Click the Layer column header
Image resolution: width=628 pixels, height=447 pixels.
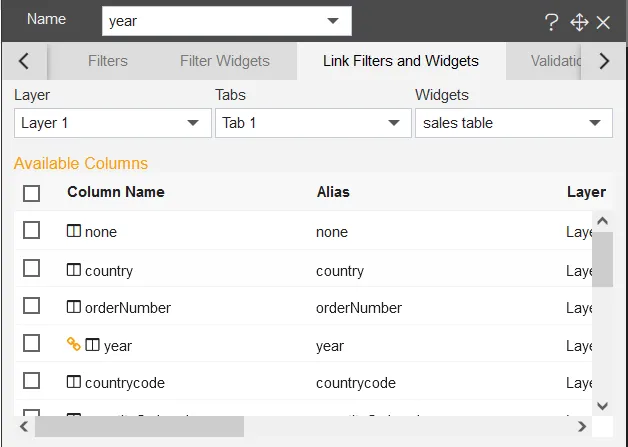586,192
